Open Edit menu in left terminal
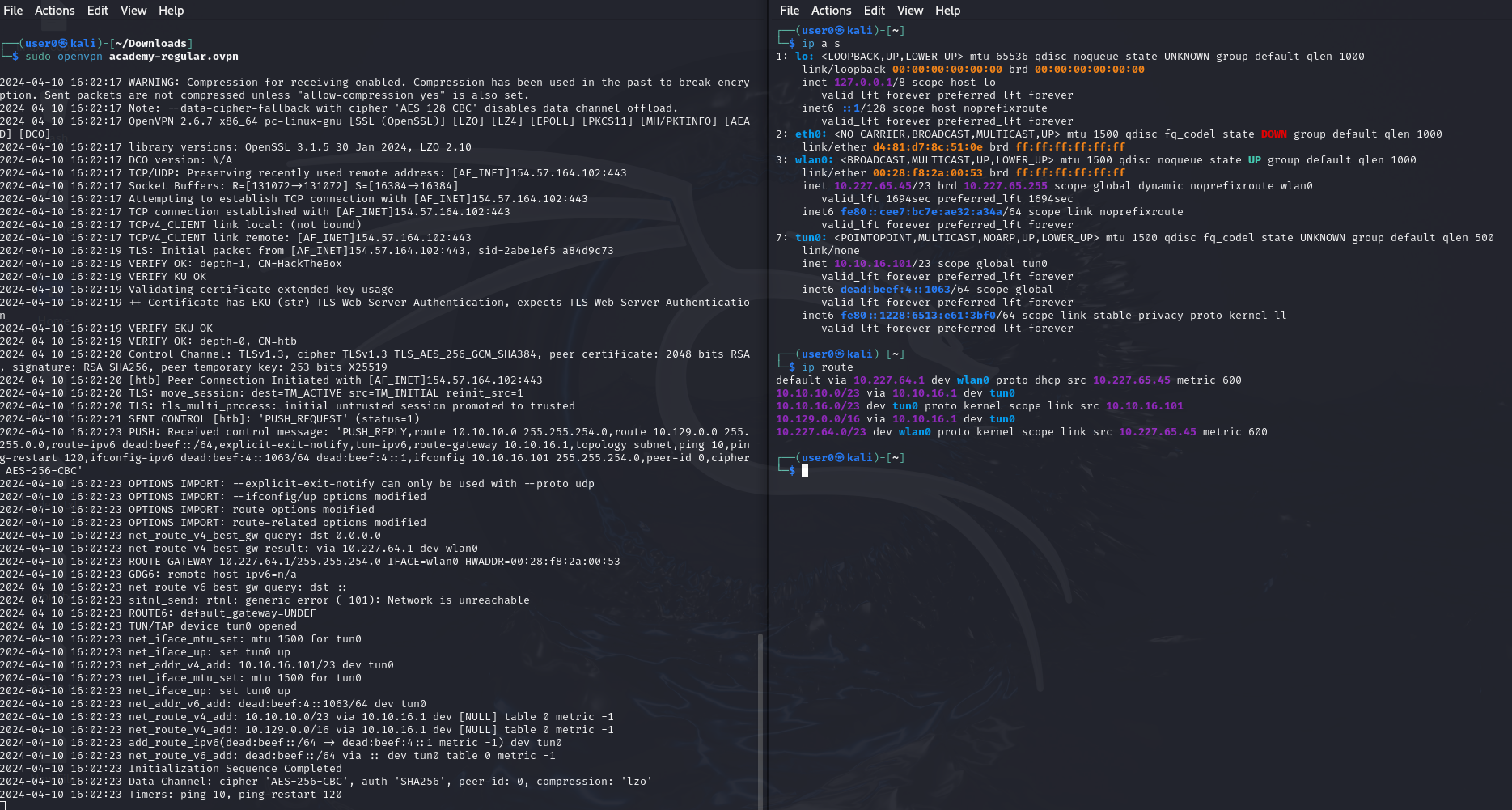This screenshot has width=1512, height=810. [x=98, y=11]
